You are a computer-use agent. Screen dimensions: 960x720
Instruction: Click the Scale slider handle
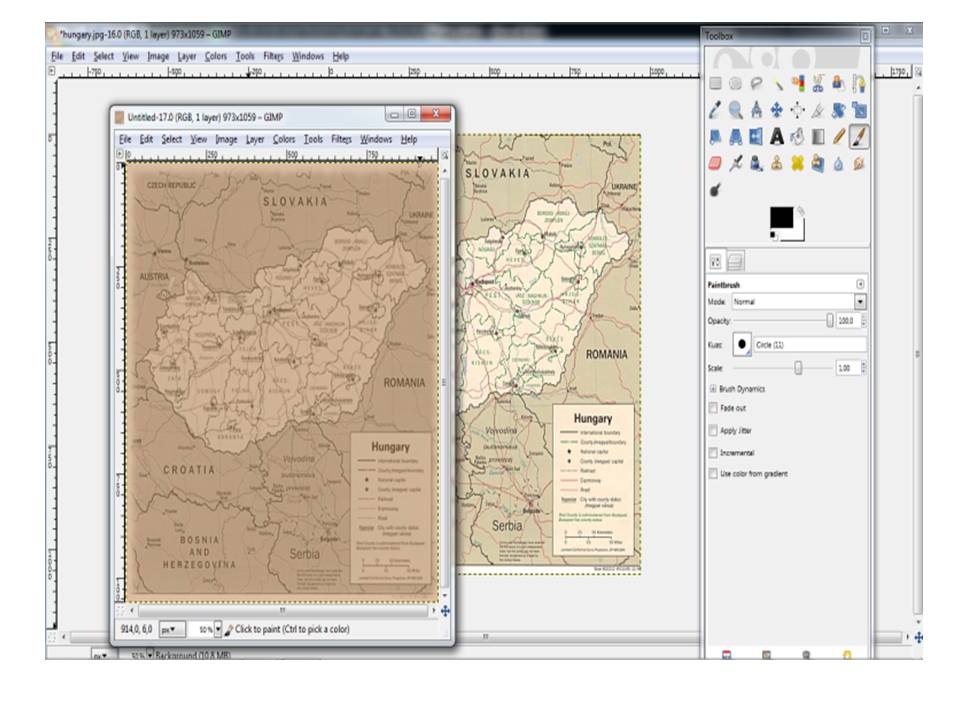point(798,367)
